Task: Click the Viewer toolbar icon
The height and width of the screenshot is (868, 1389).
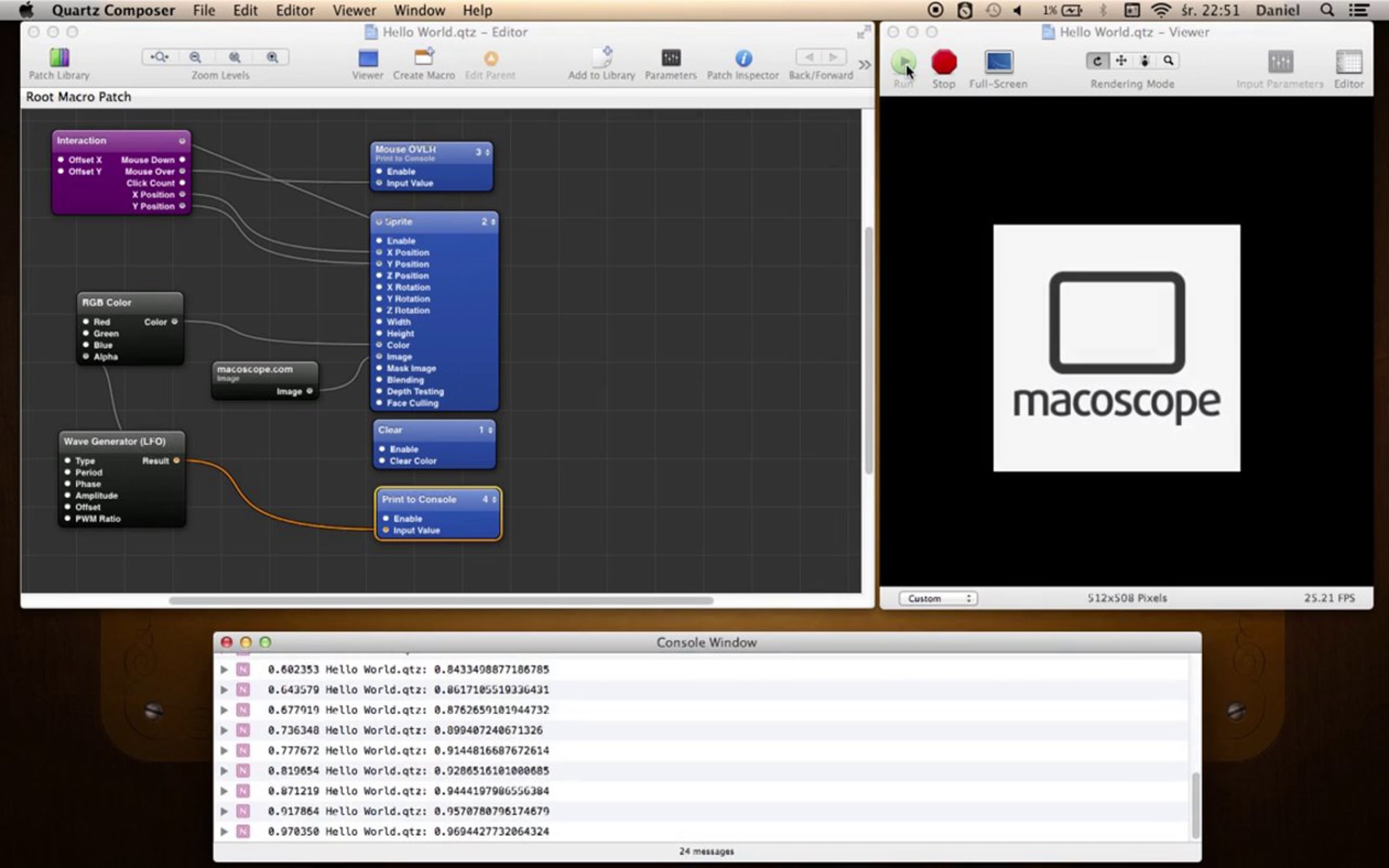Action: (368, 58)
